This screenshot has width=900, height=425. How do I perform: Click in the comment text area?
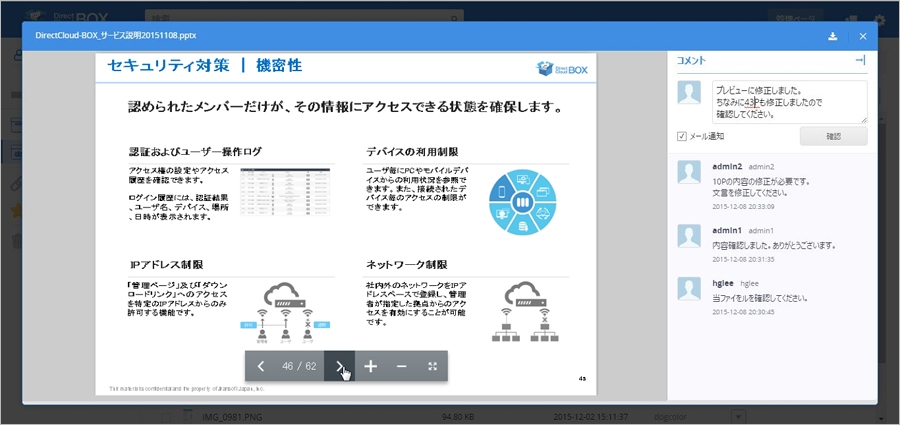click(x=789, y=102)
